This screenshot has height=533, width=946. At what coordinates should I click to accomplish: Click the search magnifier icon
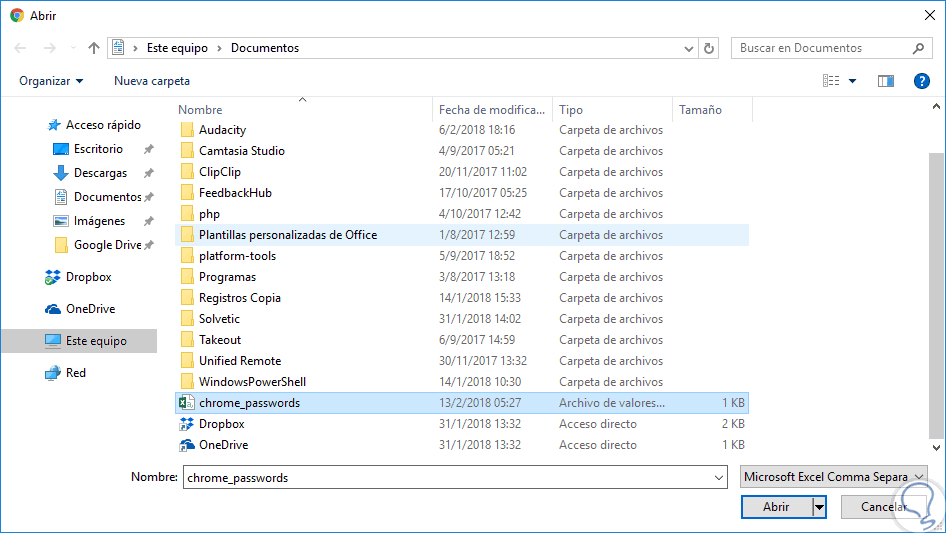pyautogui.click(x=918, y=48)
